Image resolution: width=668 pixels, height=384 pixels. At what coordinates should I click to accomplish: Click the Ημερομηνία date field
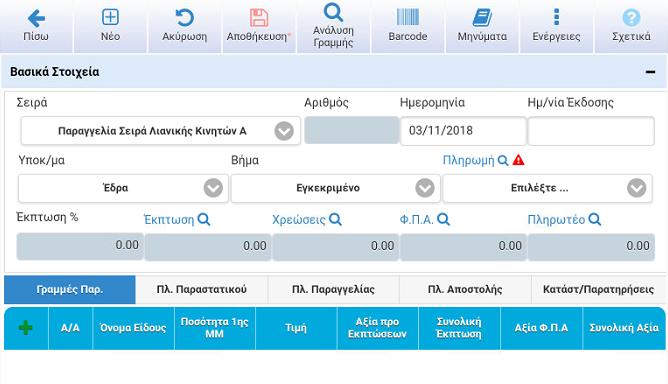(463, 131)
